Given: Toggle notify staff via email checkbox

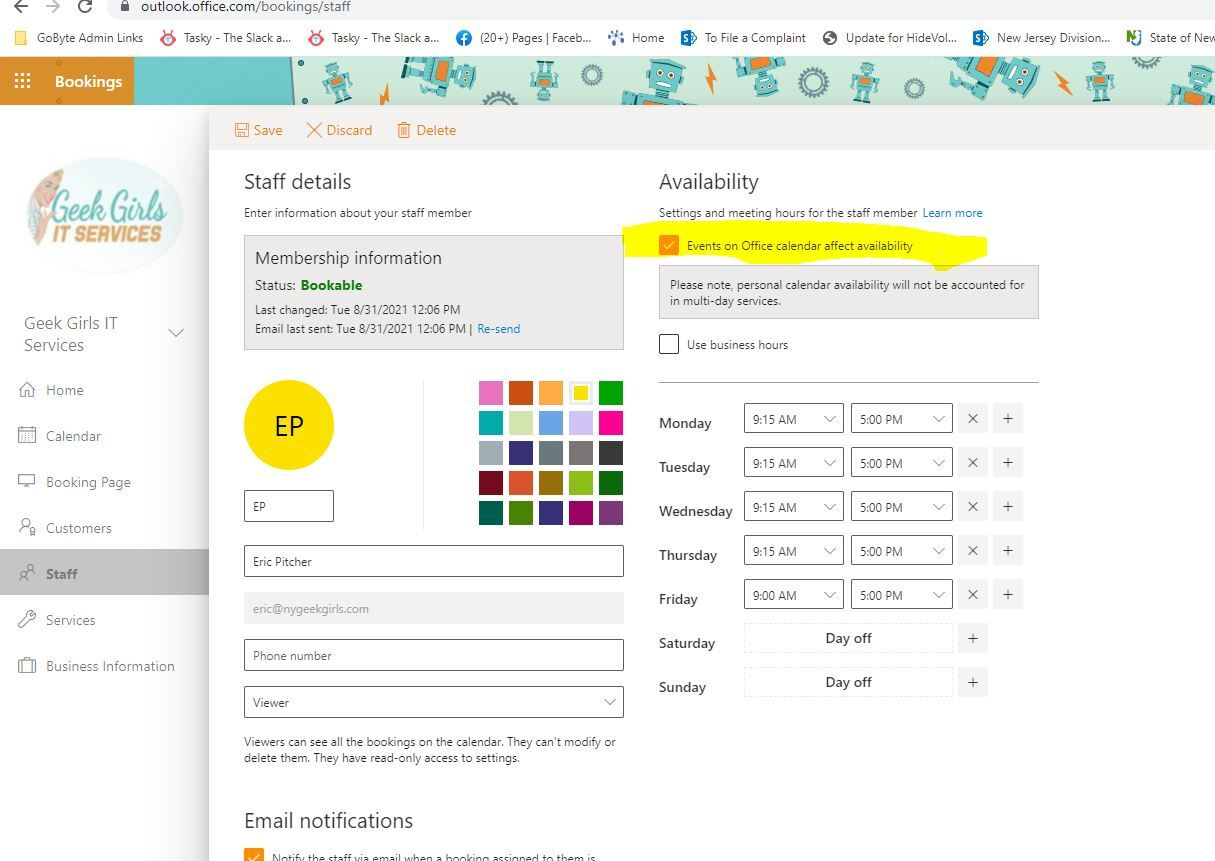Looking at the screenshot, I should (x=254, y=855).
